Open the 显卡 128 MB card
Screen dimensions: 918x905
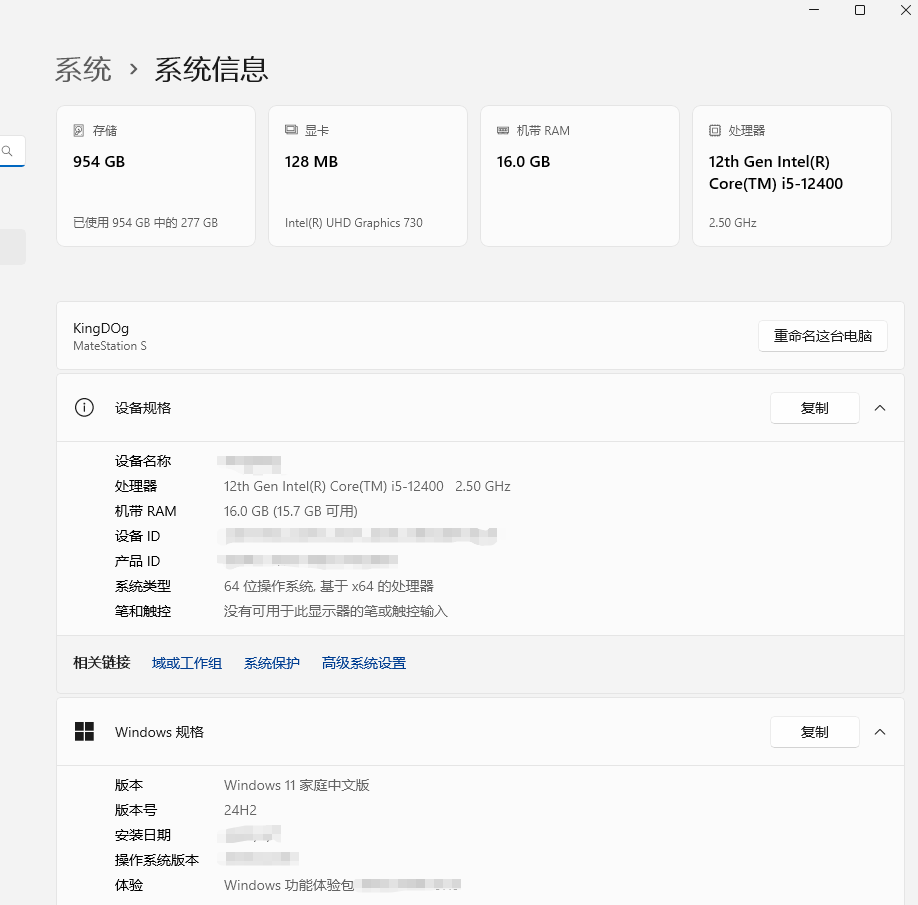coord(368,176)
